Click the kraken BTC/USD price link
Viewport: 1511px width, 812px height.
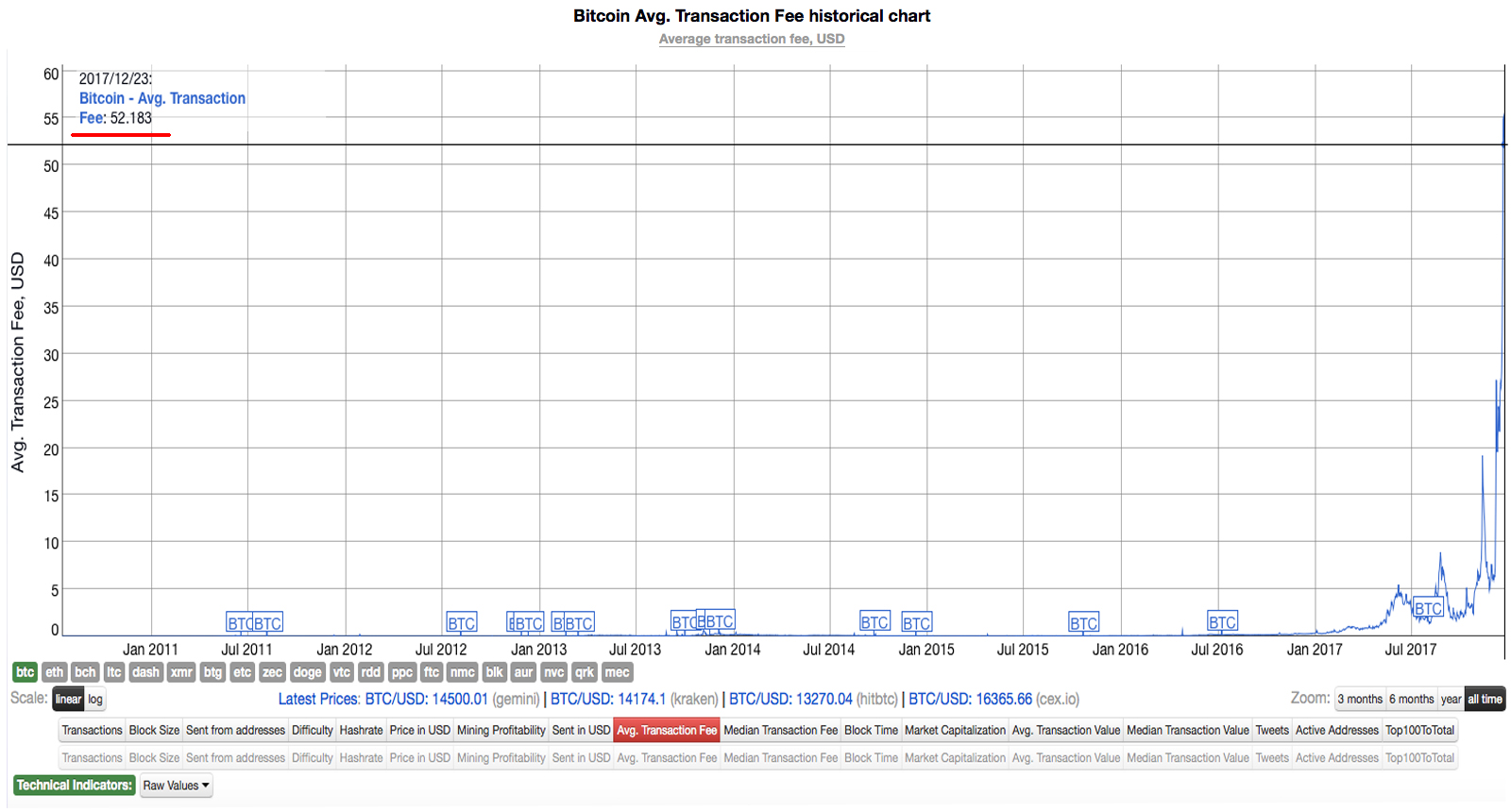(608, 700)
